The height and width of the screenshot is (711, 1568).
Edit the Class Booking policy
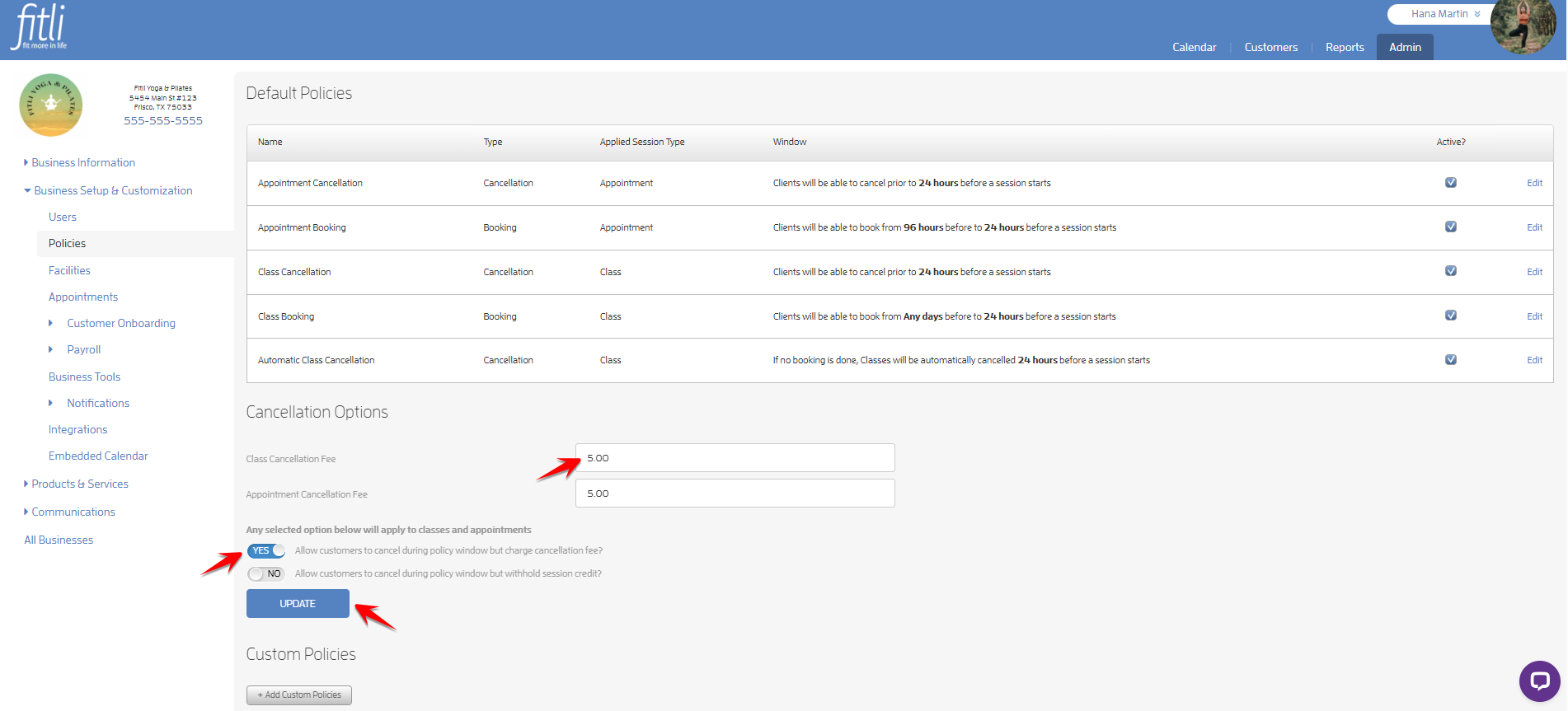pyautogui.click(x=1534, y=316)
